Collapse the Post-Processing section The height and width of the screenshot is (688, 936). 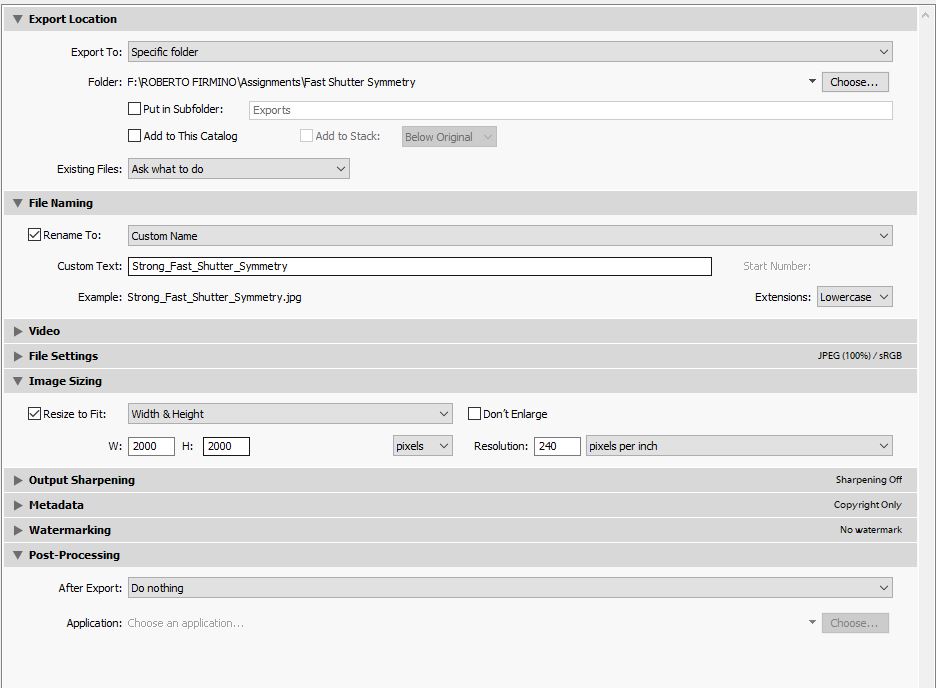click(x=17, y=555)
